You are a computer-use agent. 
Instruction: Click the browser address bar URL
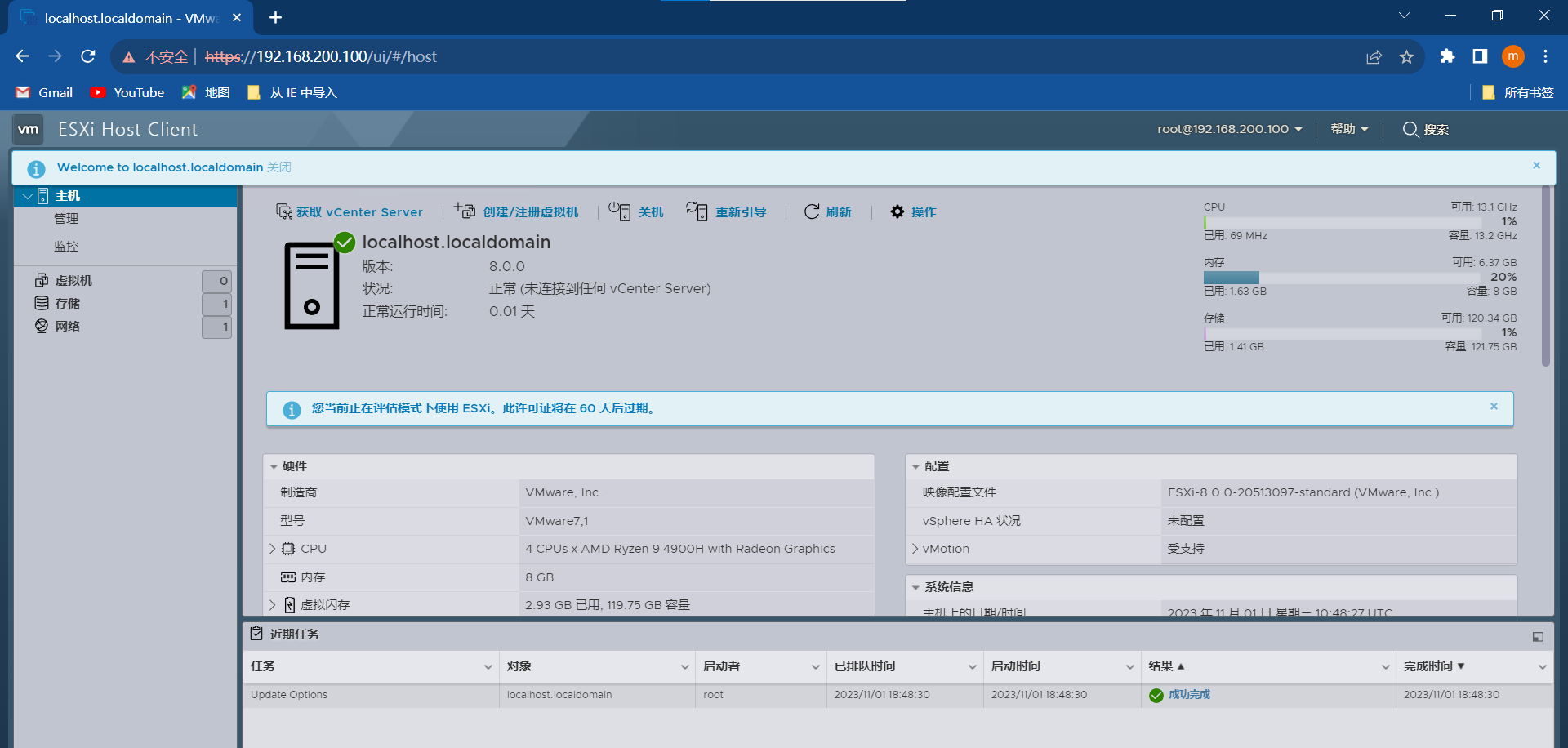321,56
